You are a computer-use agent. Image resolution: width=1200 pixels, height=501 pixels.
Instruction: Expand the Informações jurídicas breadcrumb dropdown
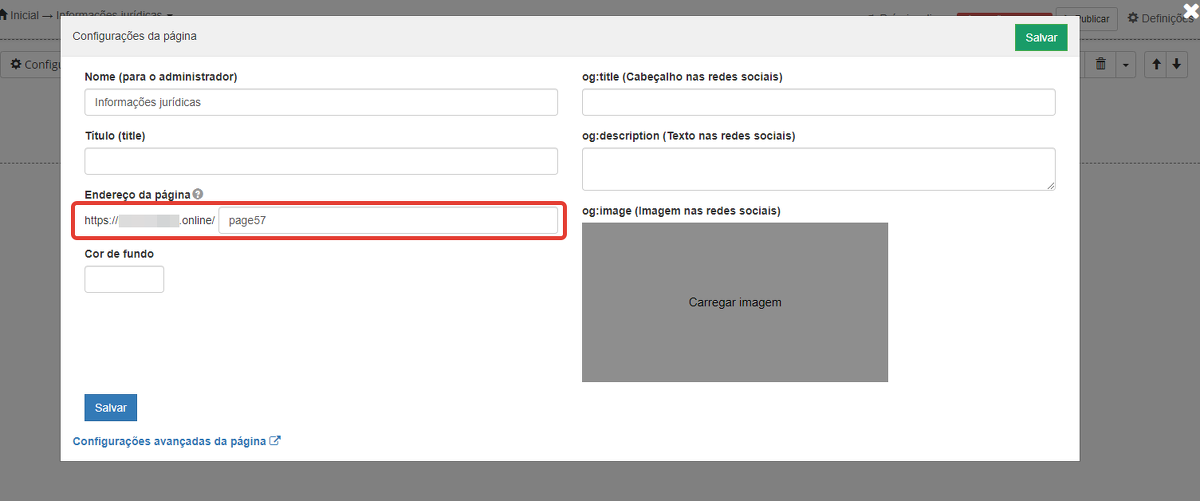coord(170,16)
